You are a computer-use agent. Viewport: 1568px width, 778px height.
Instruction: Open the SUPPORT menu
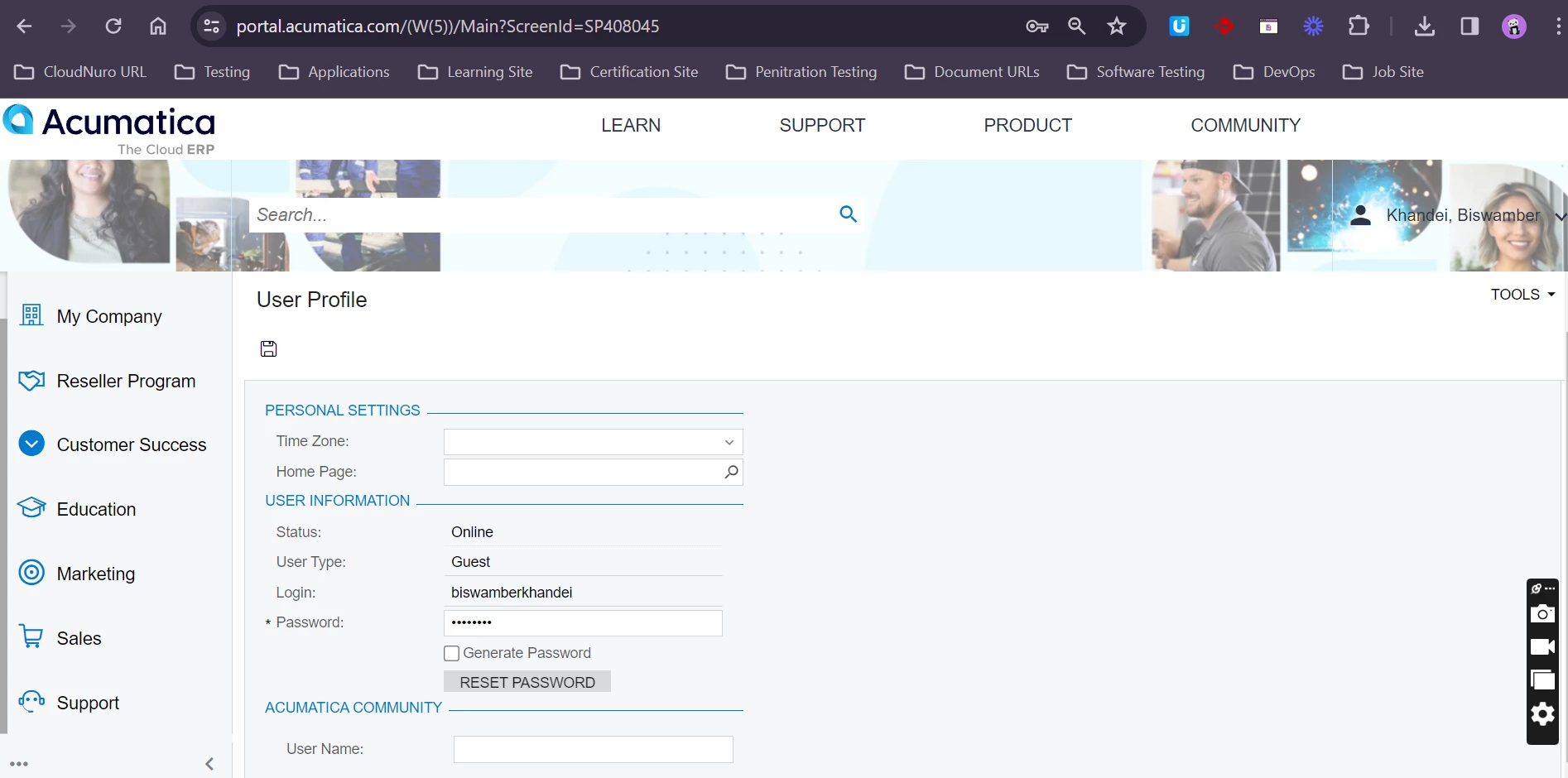822,125
